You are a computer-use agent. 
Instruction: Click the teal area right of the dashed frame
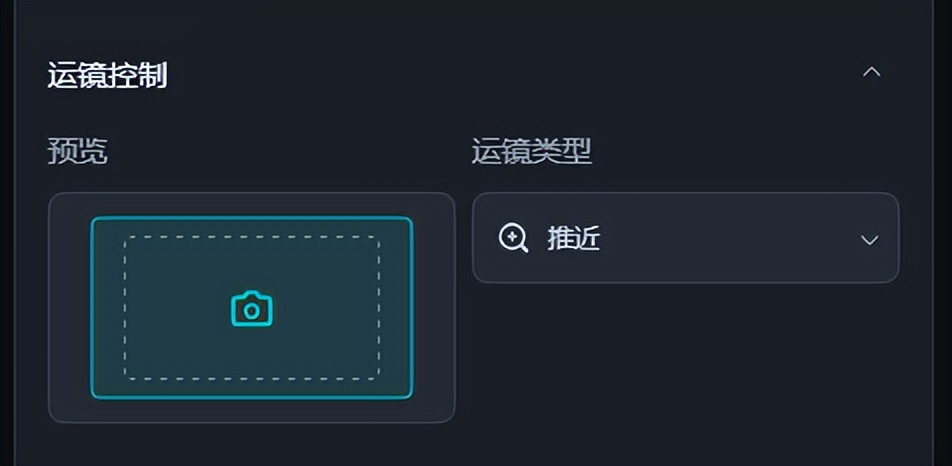(395, 307)
